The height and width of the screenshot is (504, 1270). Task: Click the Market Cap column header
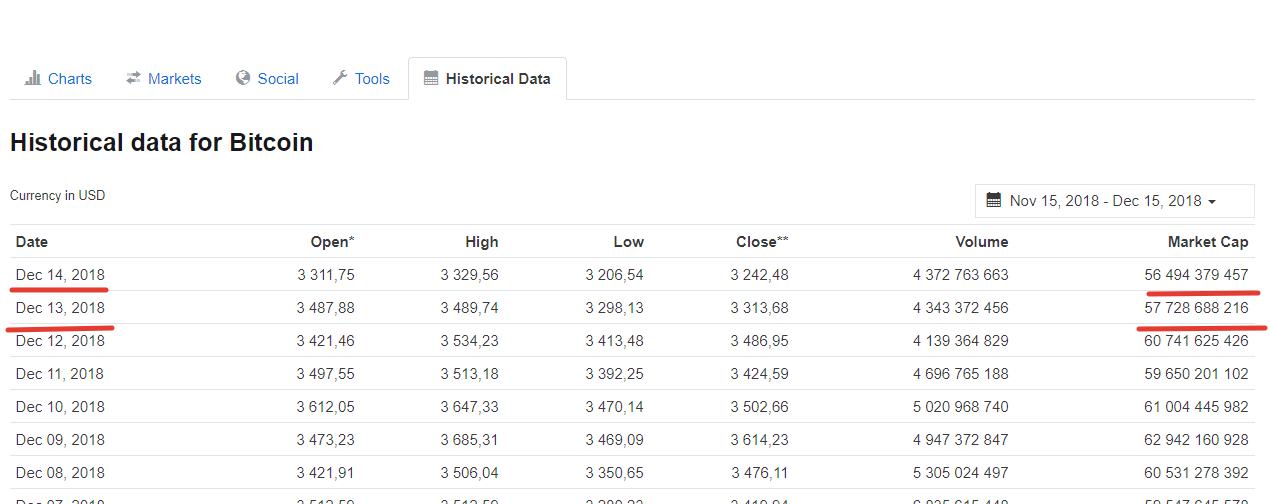pos(1208,242)
